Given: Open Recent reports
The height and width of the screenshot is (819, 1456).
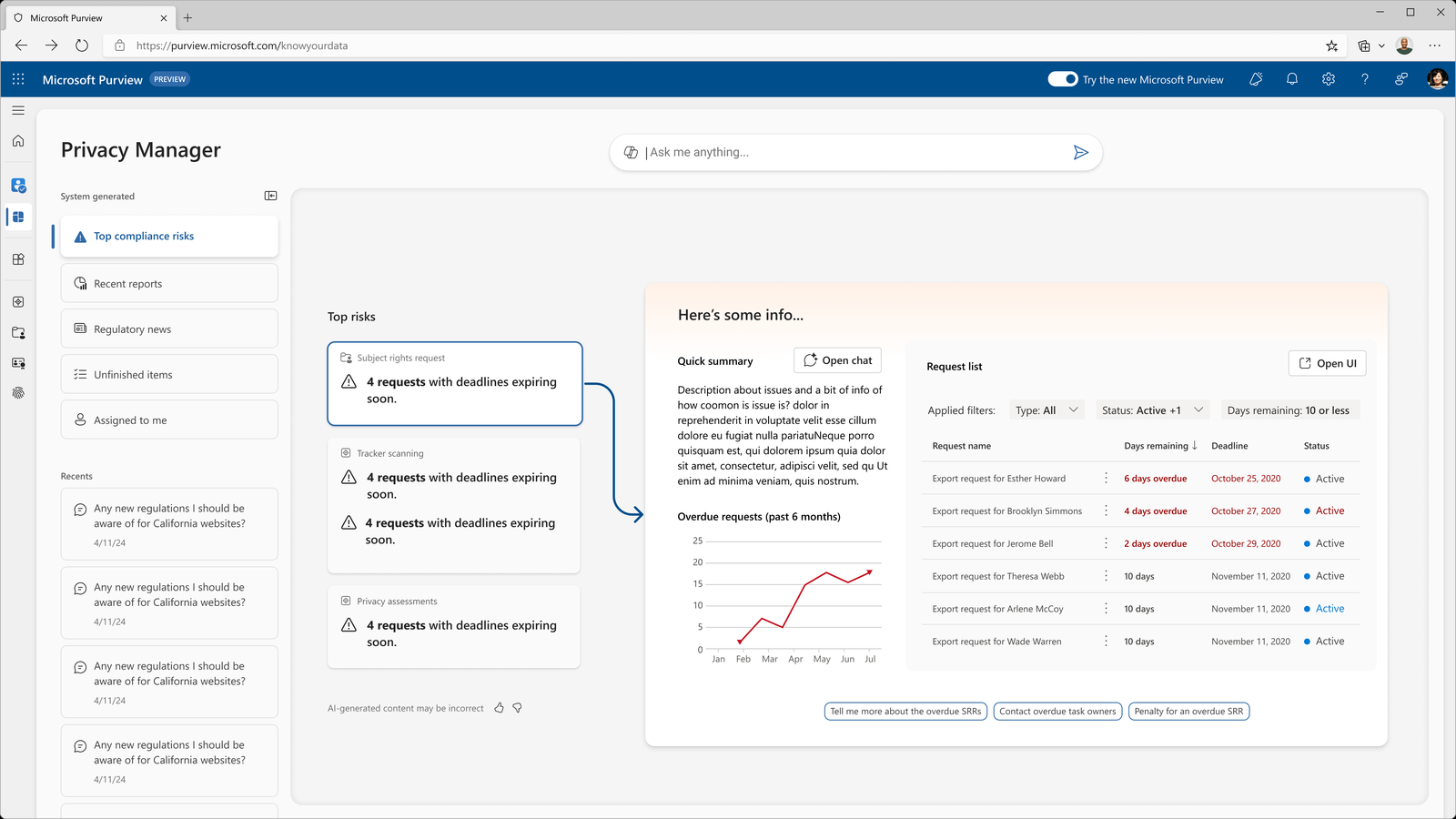Looking at the screenshot, I should (x=169, y=284).
